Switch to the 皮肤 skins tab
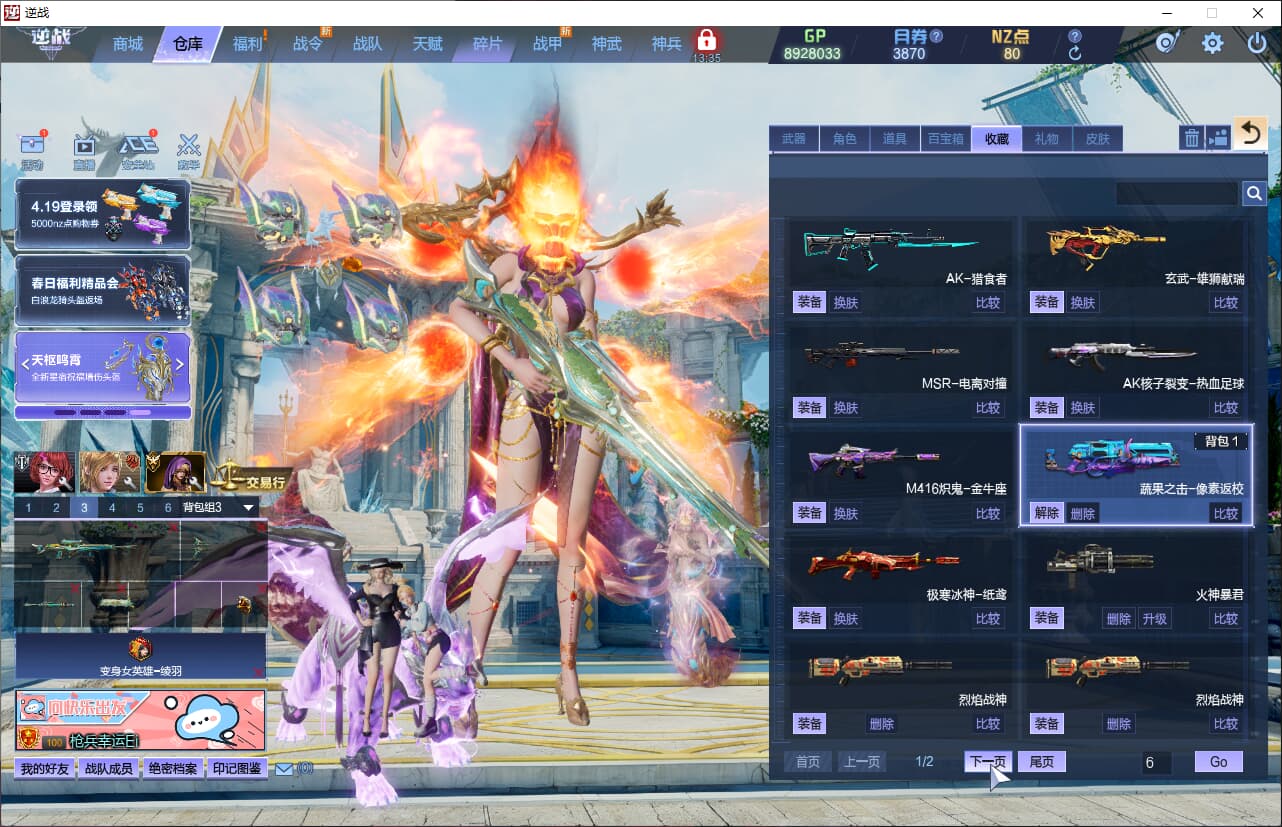 coord(1098,139)
